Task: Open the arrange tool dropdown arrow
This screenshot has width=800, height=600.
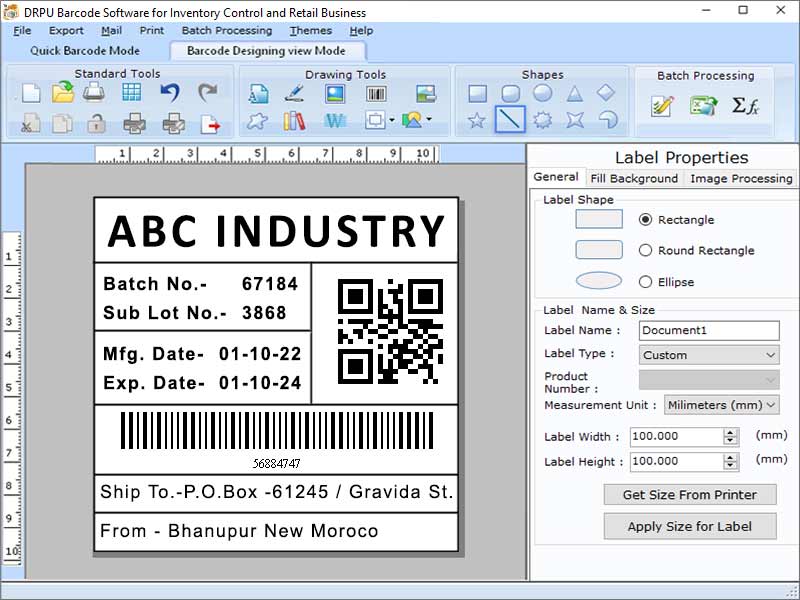Action: pos(392,122)
